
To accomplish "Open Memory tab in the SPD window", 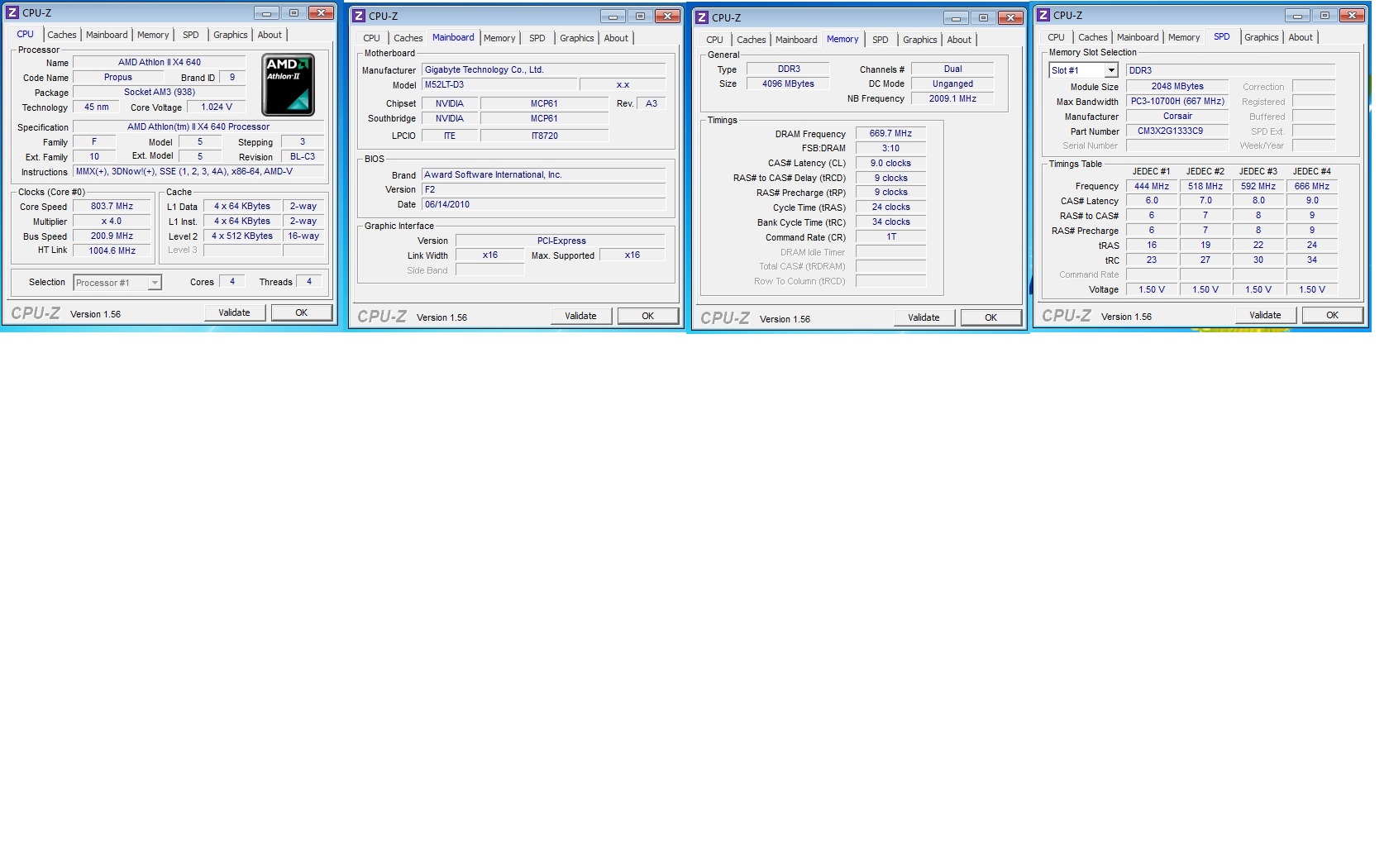I will coord(1184,37).
